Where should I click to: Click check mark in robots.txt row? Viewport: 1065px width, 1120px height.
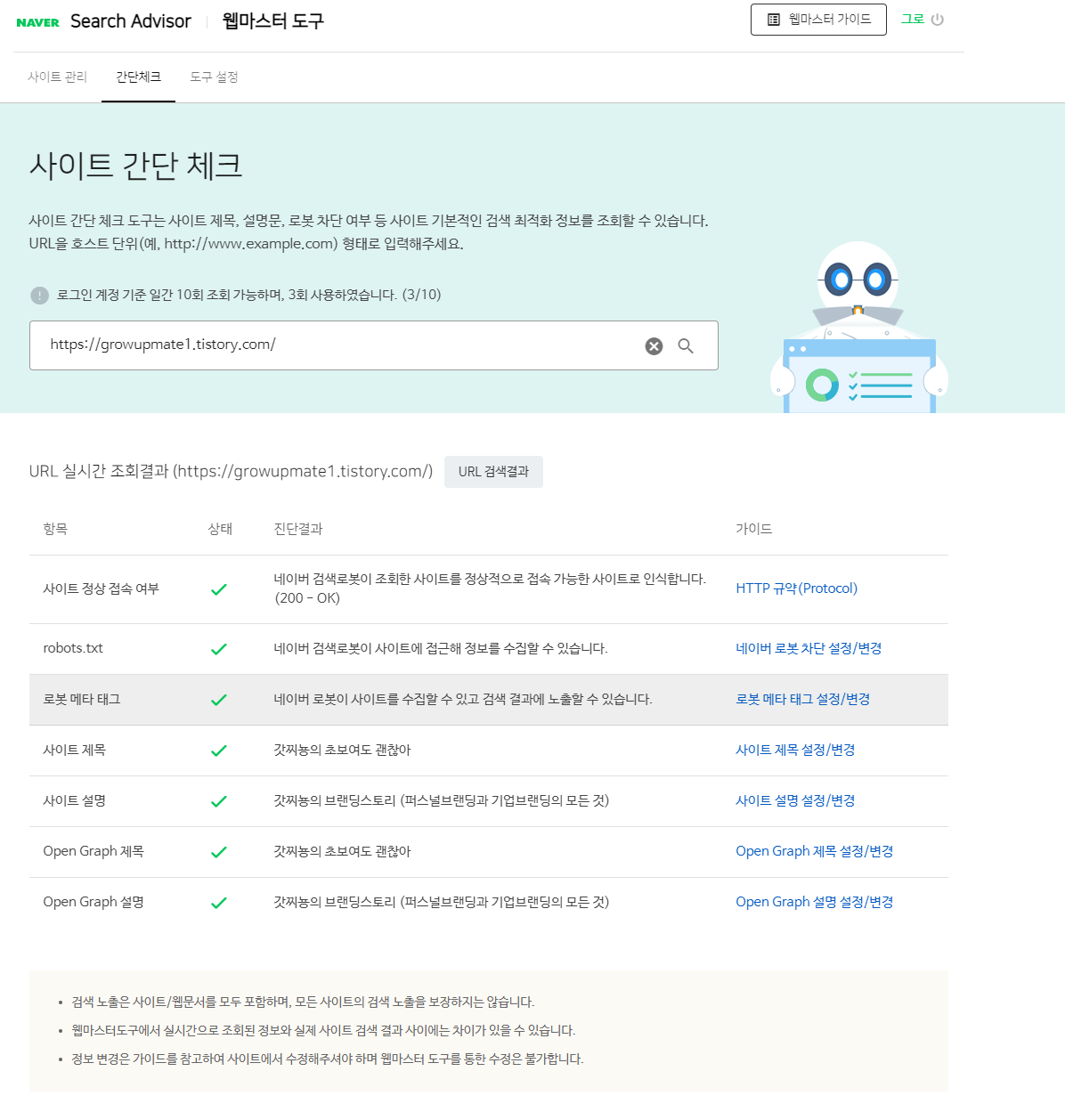click(x=219, y=649)
